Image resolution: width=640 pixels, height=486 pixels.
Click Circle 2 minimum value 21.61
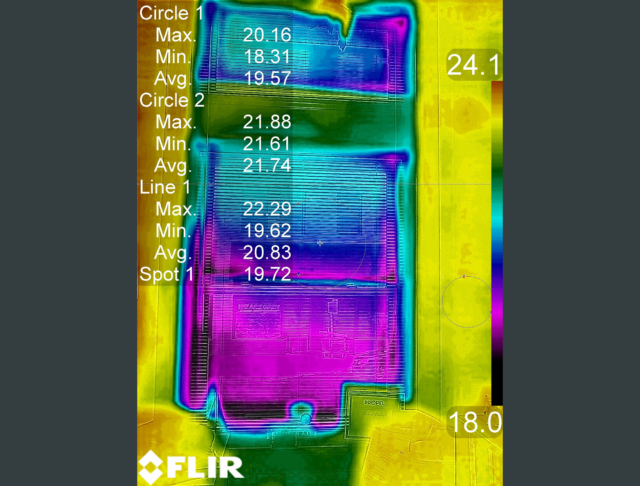click(x=267, y=144)
